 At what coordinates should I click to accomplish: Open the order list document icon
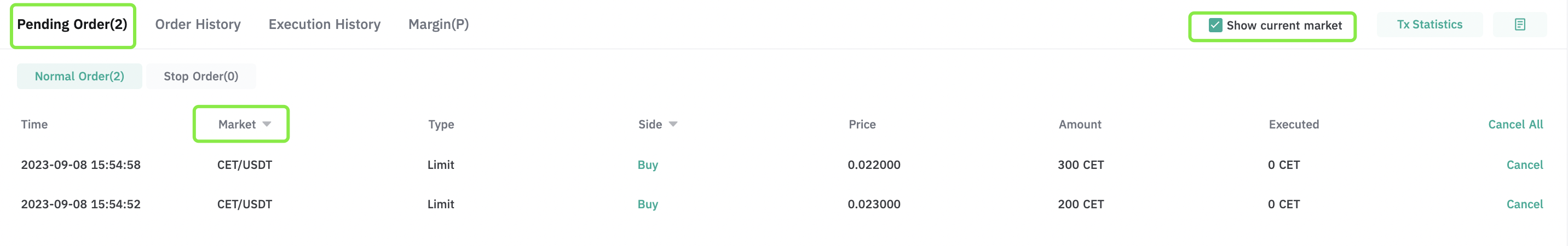pos(1519,25)
